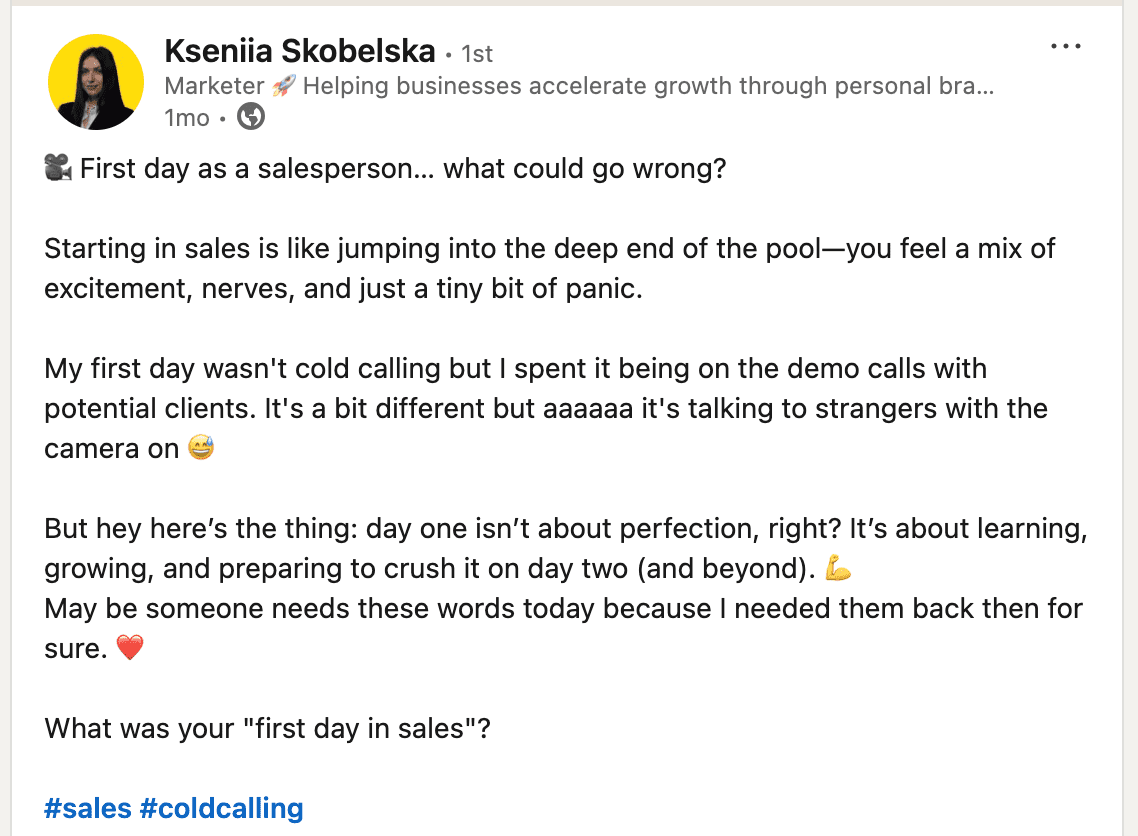Click the flexed bicep emoji
This screenshot has height=836, width=1138.
[x=839, y=569]
